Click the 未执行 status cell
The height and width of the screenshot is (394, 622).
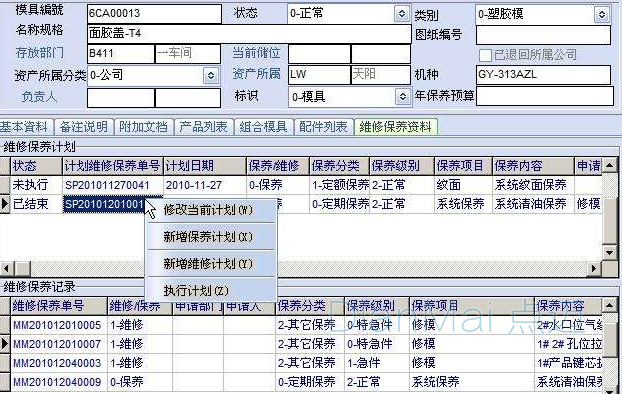tap(36, 185)
